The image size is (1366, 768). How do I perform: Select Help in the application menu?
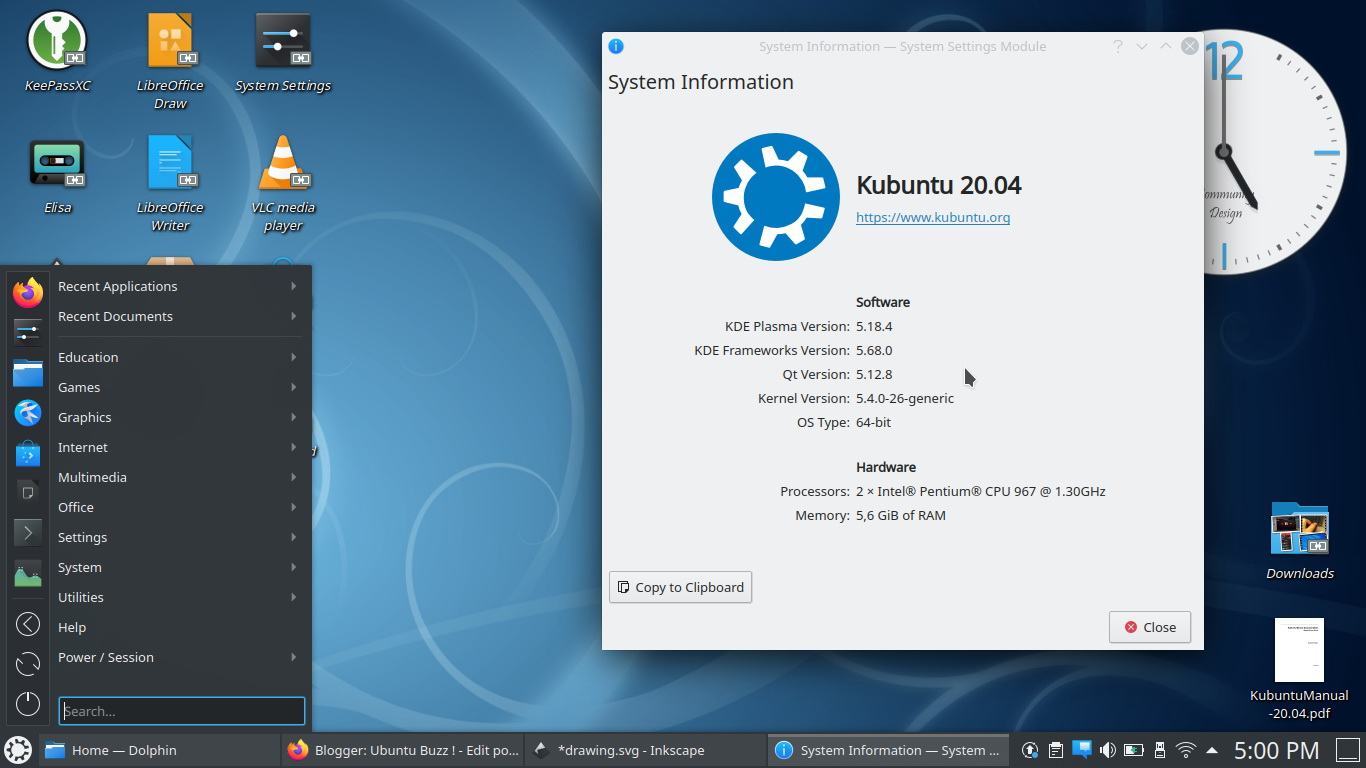coord(72,627)
